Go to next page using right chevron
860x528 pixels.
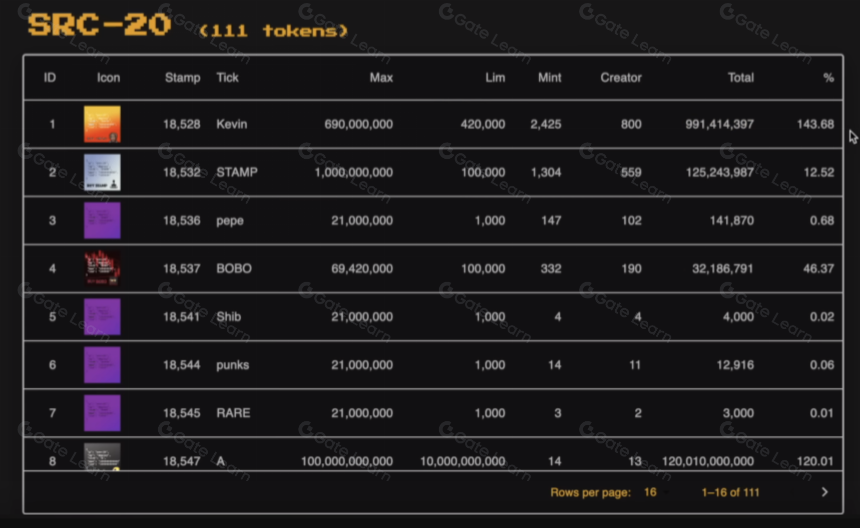pyautogui.click(x=824, y=492)
